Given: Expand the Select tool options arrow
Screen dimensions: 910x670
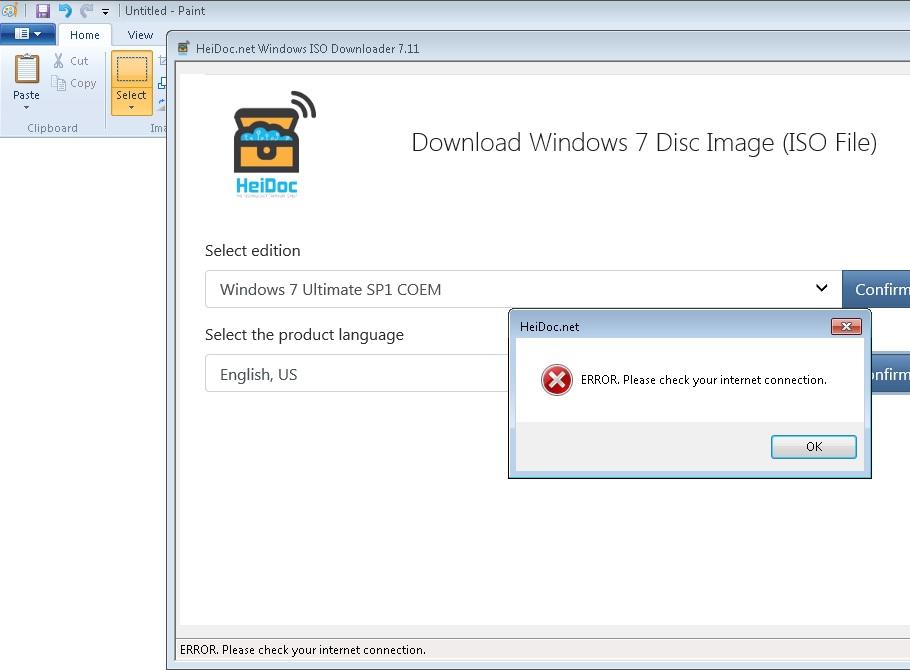Looking at the screenshot, I should [131, 107].
